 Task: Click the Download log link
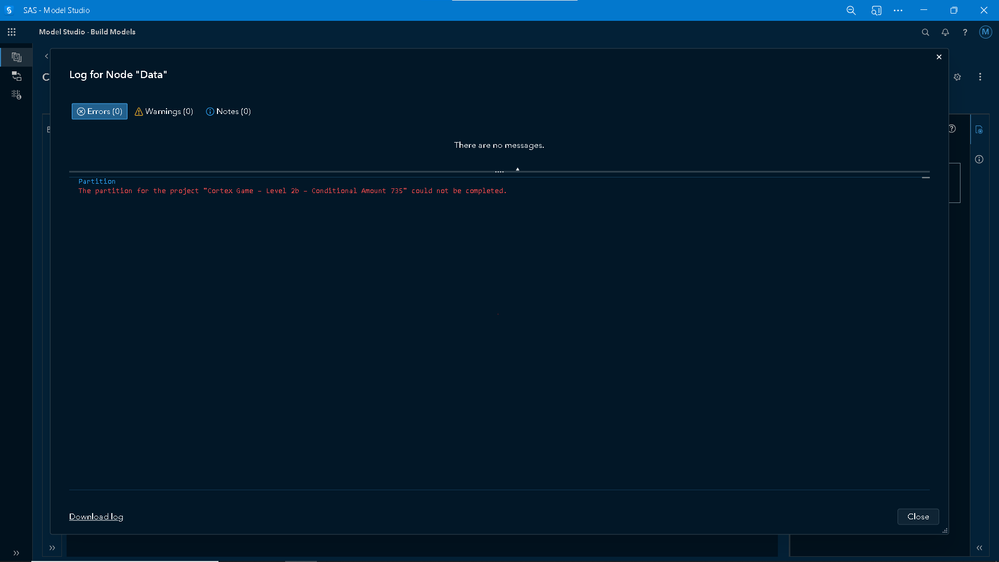click(x=96, y=517)
